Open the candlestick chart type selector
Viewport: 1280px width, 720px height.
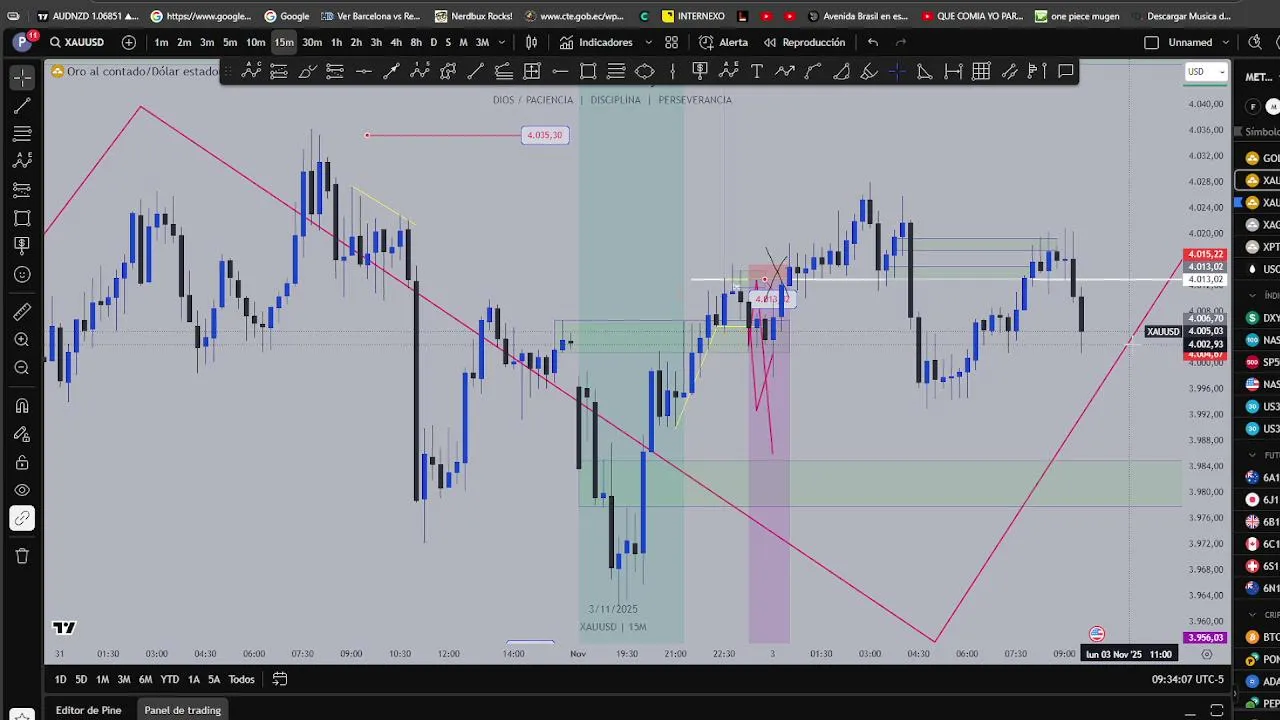(532, 42)
